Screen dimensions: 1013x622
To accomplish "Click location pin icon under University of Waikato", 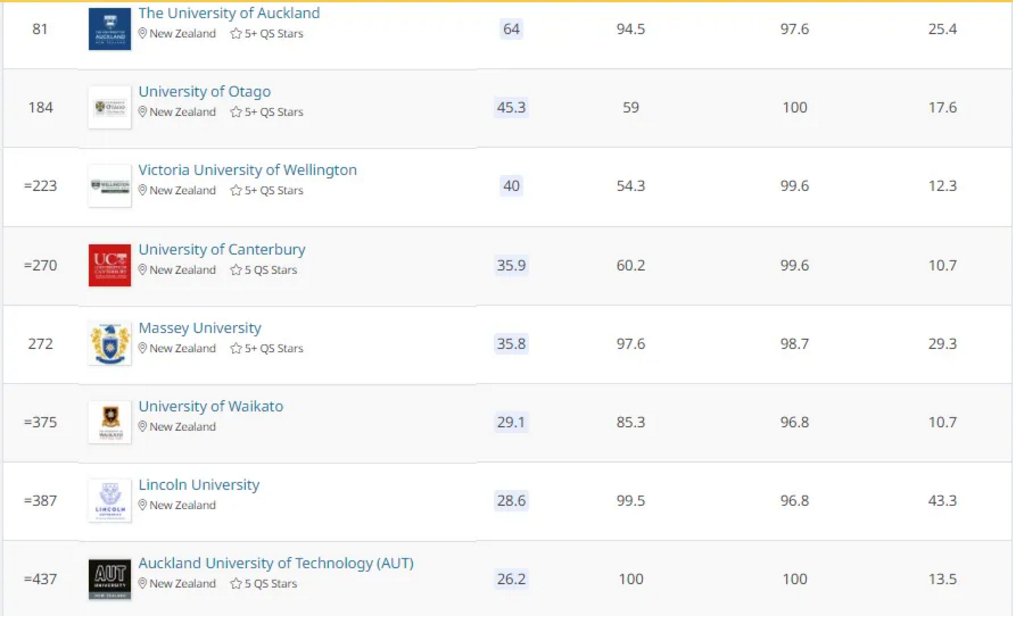I will (143, 427).
